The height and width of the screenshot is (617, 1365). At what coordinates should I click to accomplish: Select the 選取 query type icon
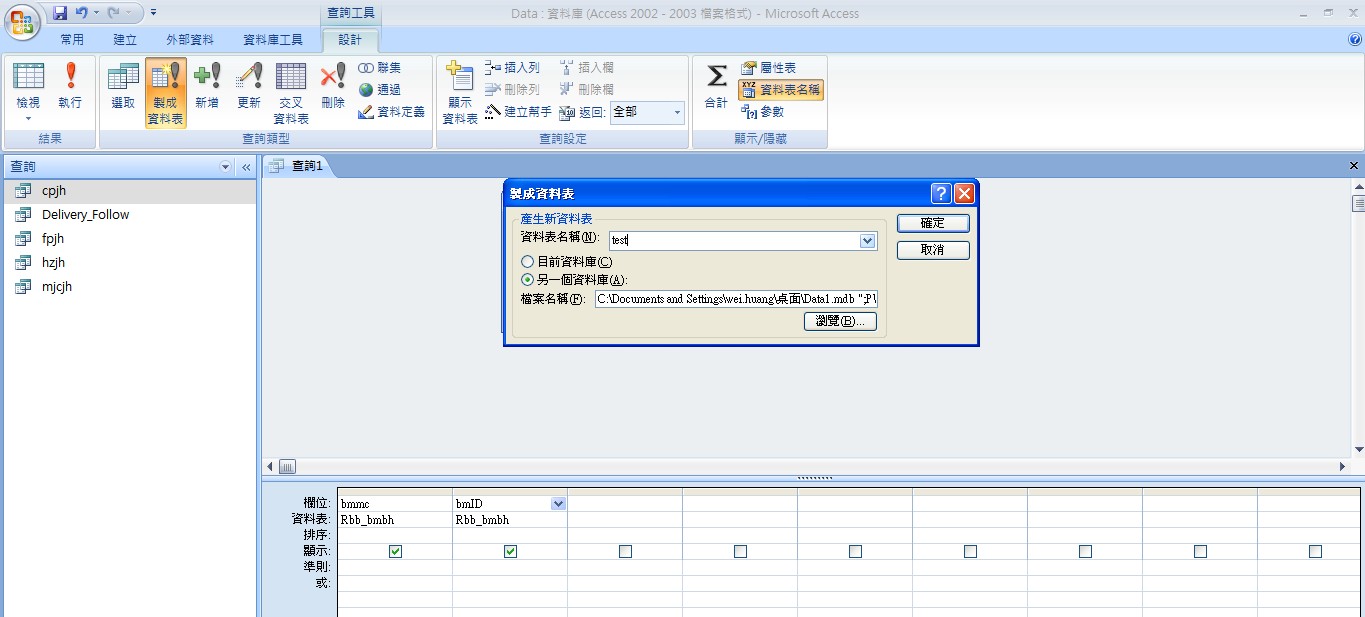tap(123, 85)
